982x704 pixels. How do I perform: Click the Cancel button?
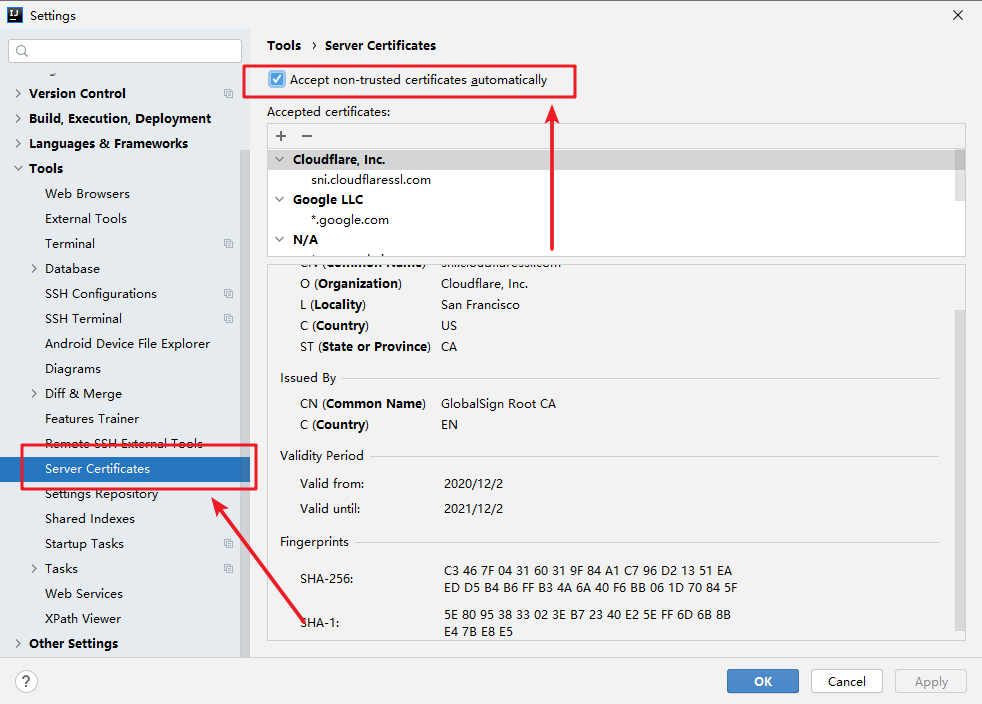point(847,681)
